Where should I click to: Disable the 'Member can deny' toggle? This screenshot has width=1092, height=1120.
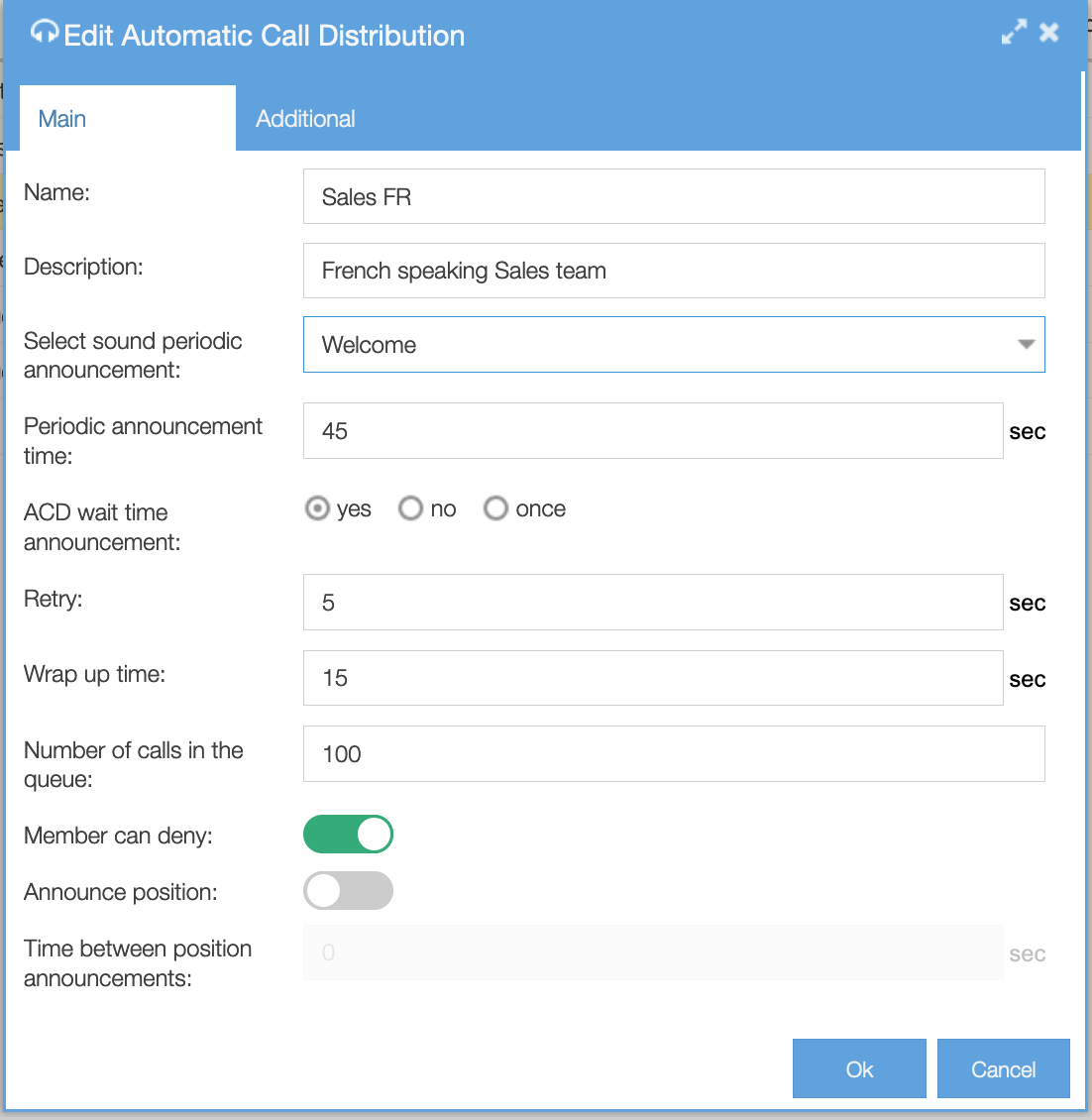pos(348,834)
